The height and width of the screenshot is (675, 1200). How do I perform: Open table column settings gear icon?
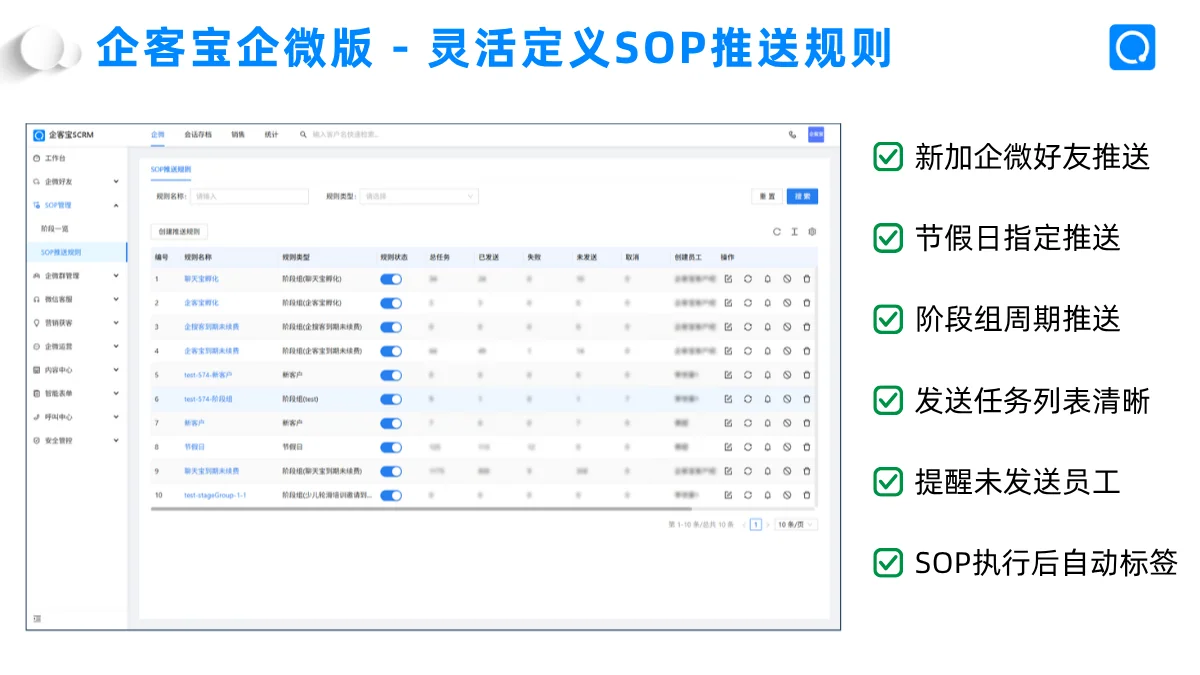point(812,231)
